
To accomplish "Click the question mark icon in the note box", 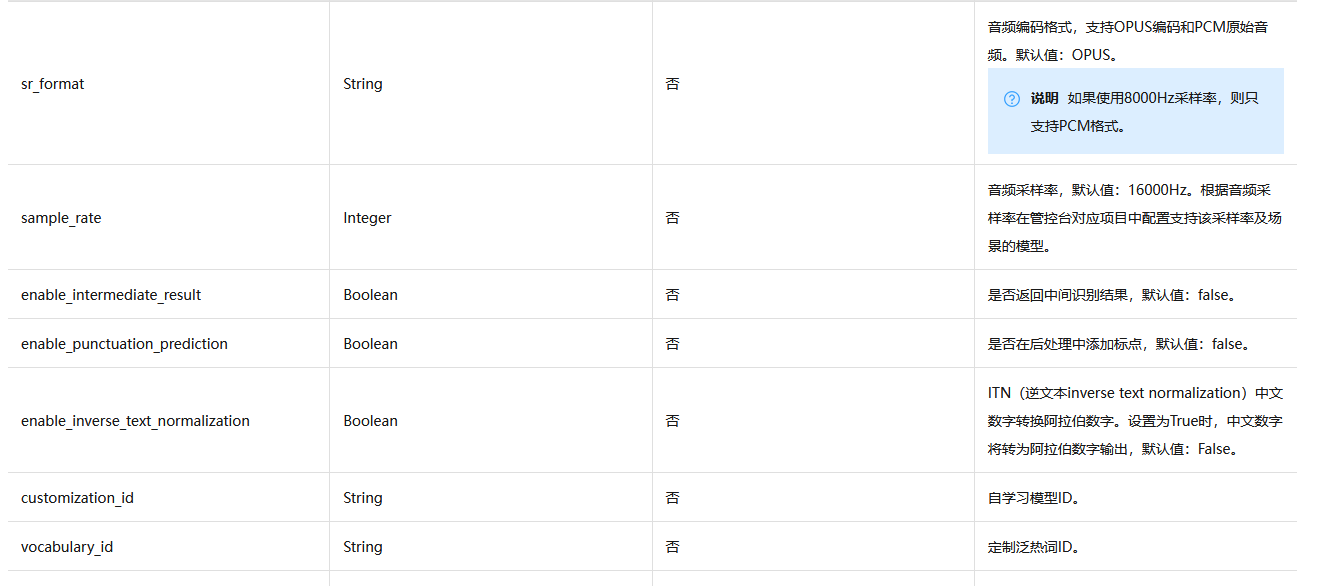I will [1011, 99].
